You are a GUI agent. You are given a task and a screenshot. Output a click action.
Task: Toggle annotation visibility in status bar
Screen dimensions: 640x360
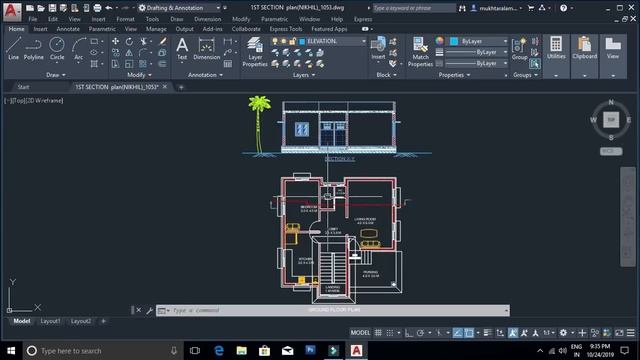(513, 333)
